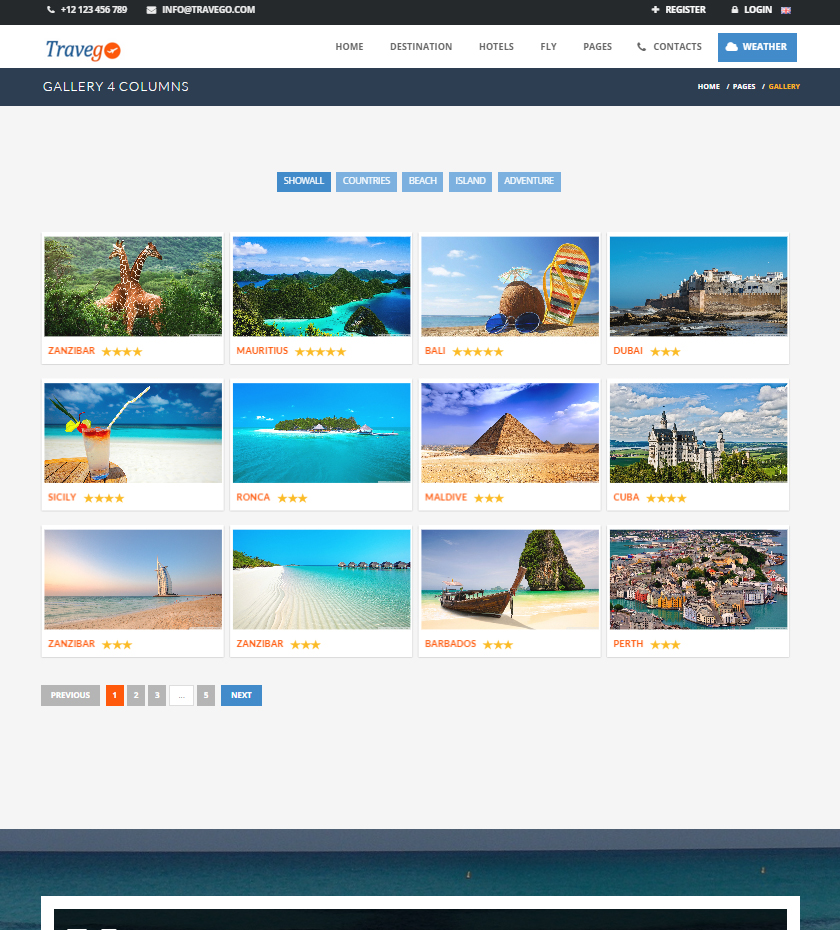Click the cloud icon in Weather button
Screen dimensions: 840x930
[x=731, y=47]
